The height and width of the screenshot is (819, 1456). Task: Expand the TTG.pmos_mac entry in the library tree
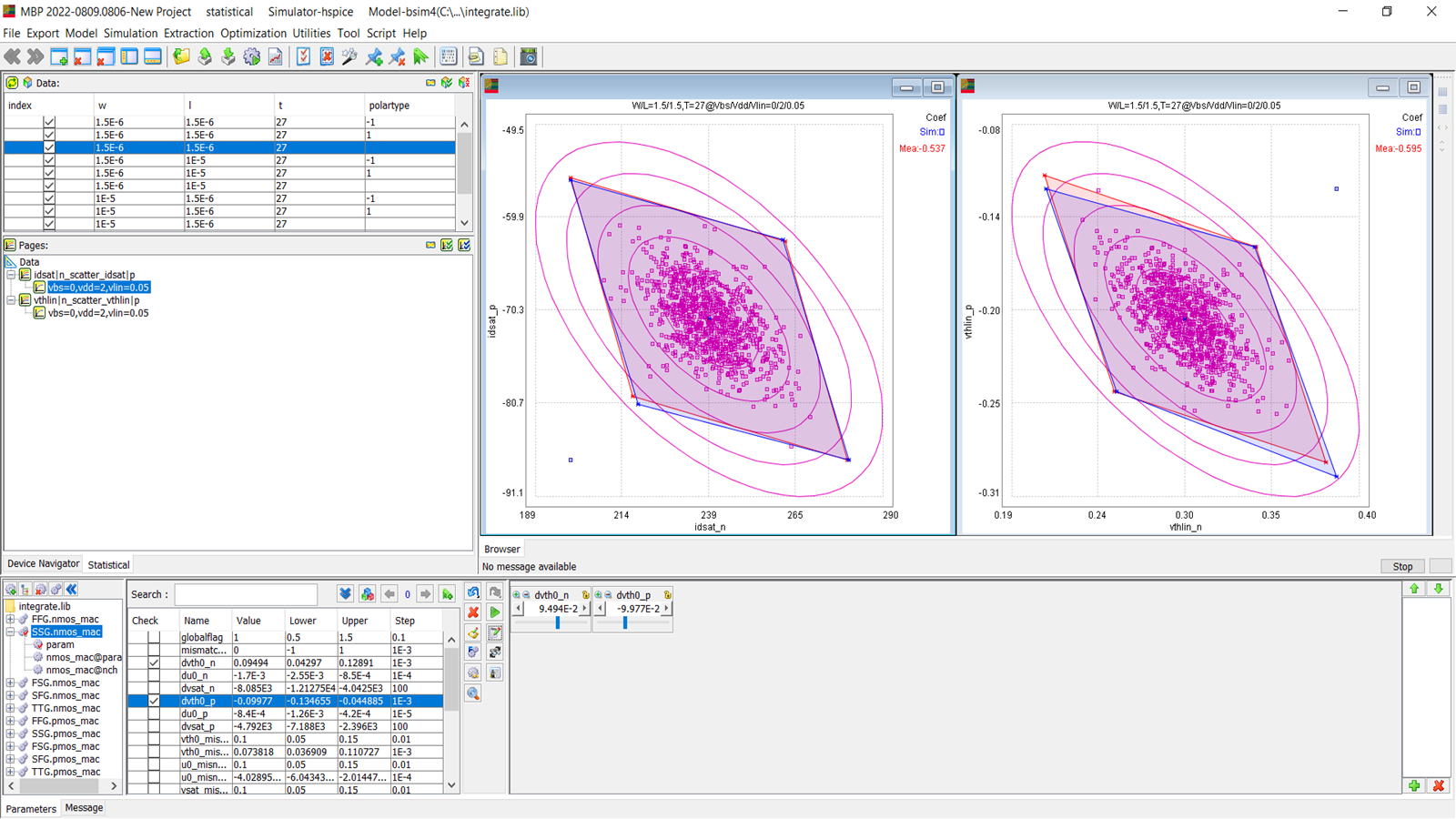[9, 771]
